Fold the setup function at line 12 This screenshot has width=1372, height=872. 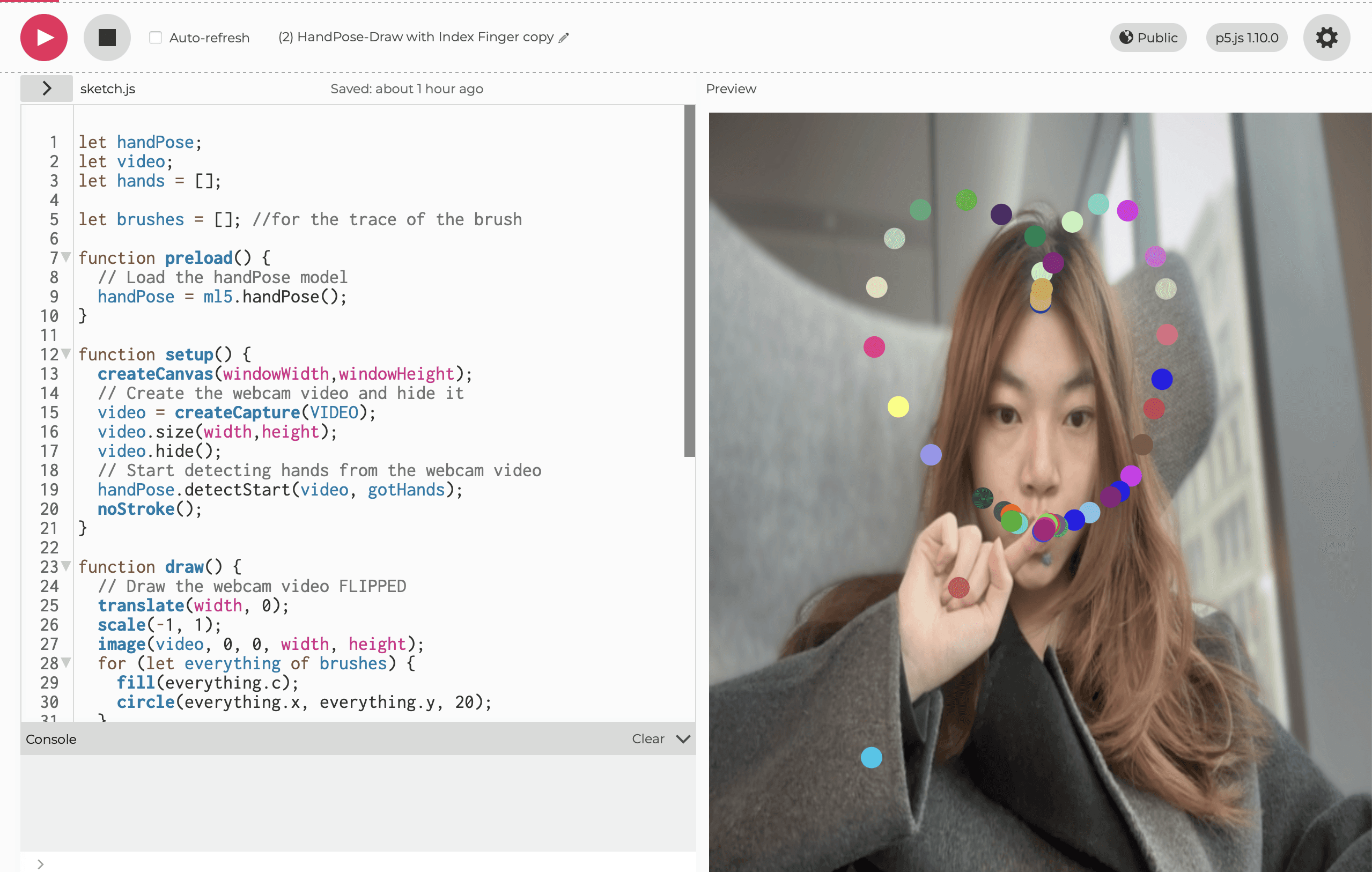pos(66,354)
